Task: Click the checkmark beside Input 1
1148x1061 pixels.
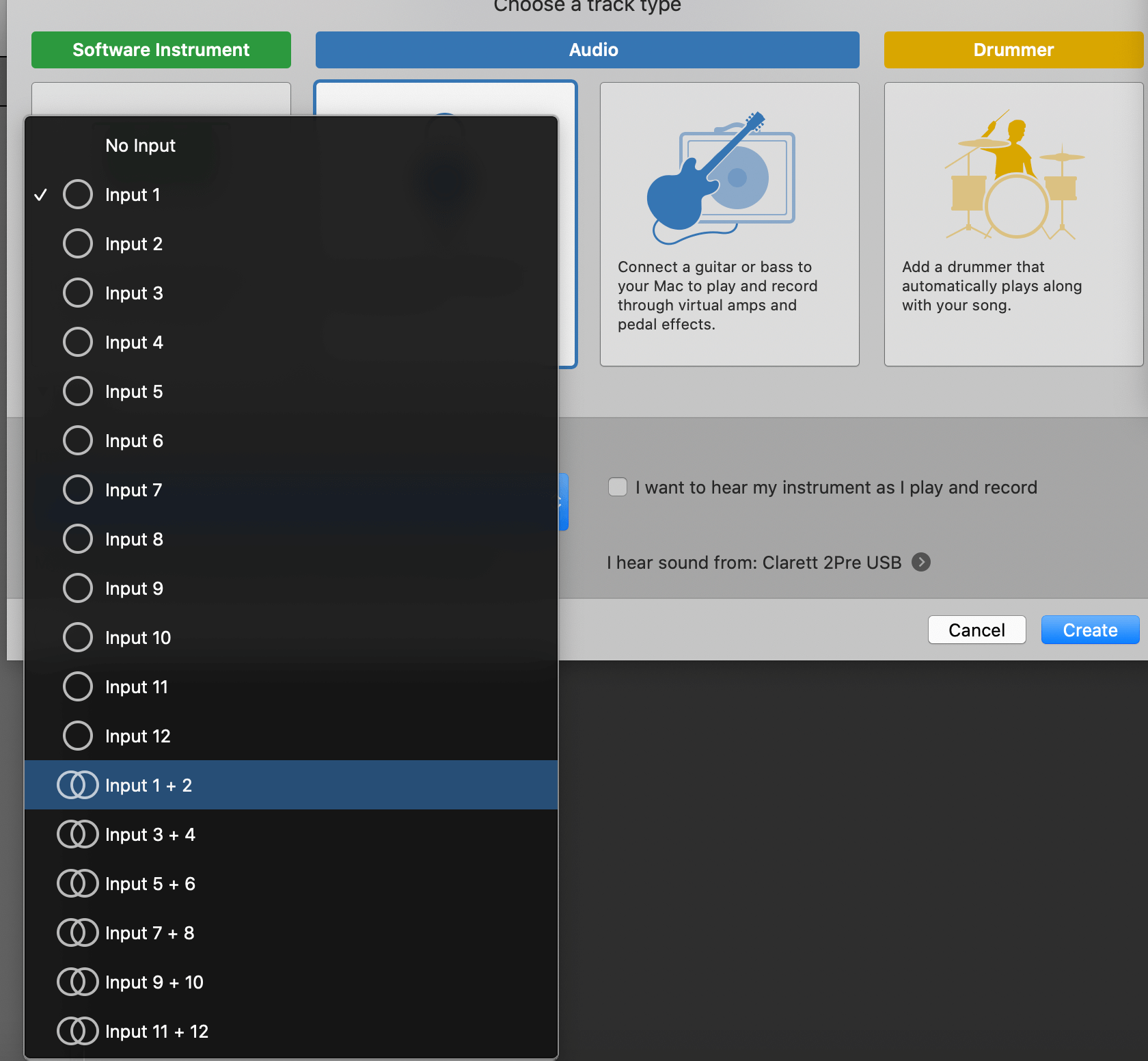Action: [x=41, y=194]
